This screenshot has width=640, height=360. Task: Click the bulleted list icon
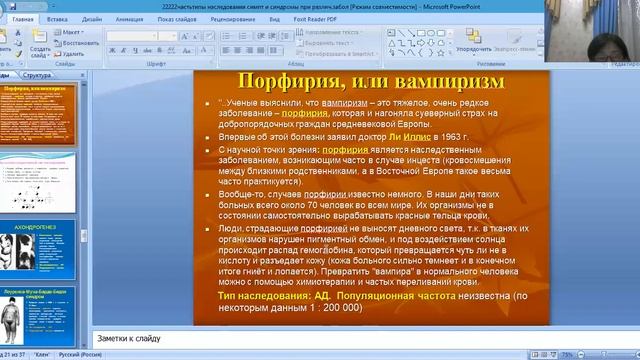pos(227,36)
